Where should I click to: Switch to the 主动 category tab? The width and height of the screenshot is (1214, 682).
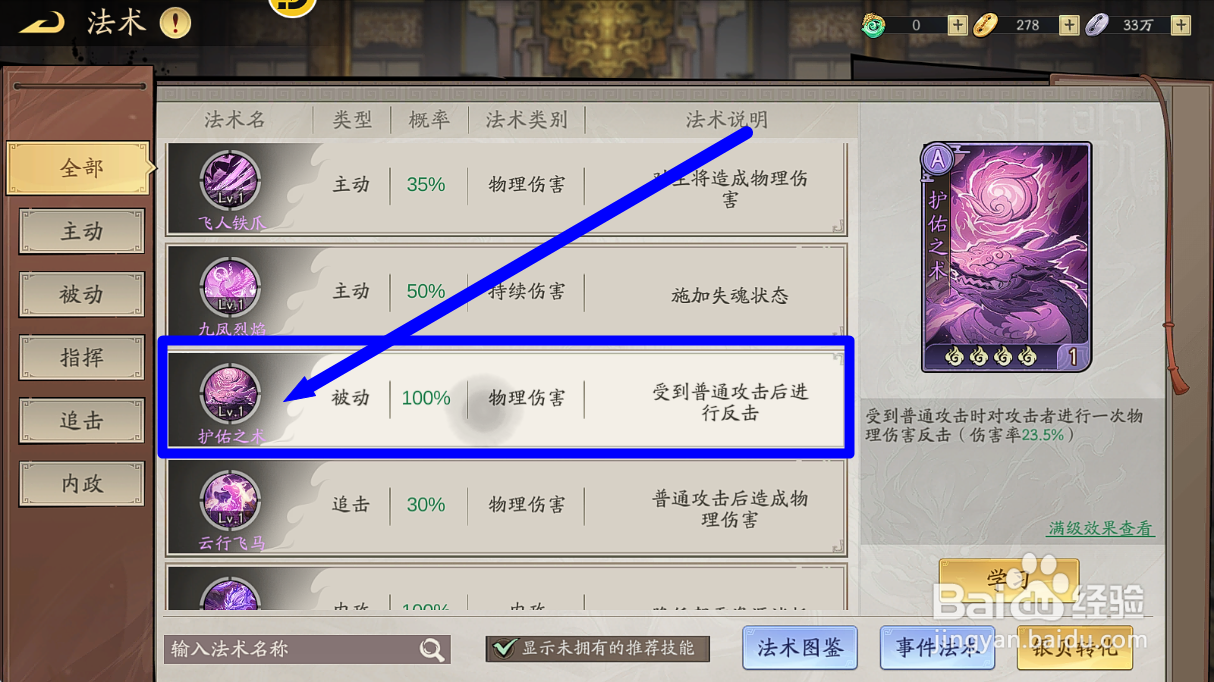tap(82, 232)
